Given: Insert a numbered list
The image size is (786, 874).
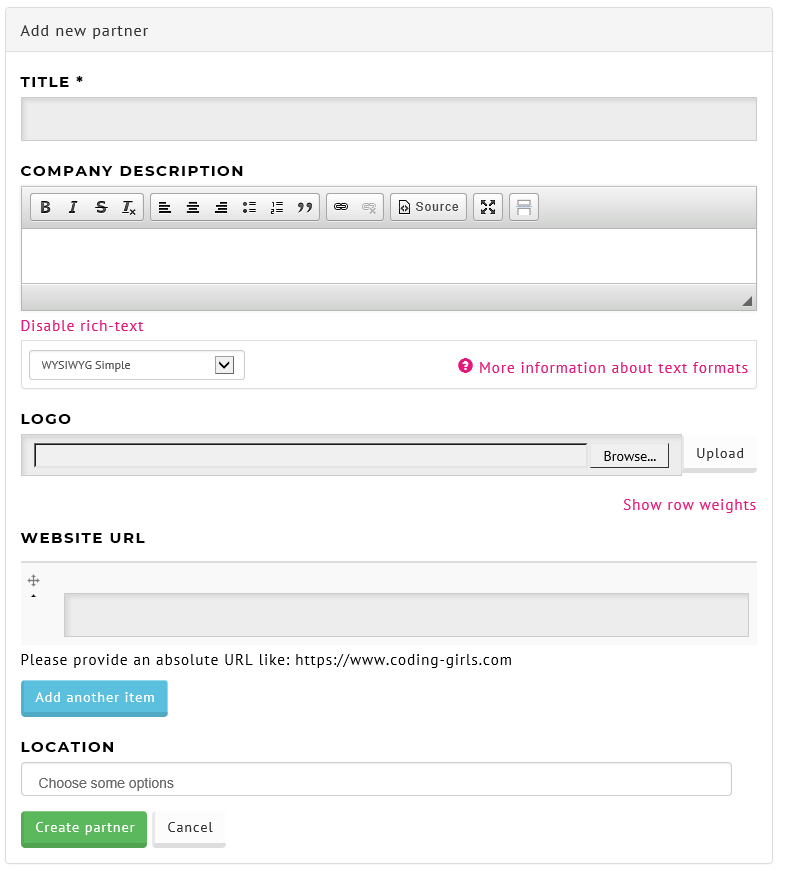Looking at the screenshot, I should (277, 207).
